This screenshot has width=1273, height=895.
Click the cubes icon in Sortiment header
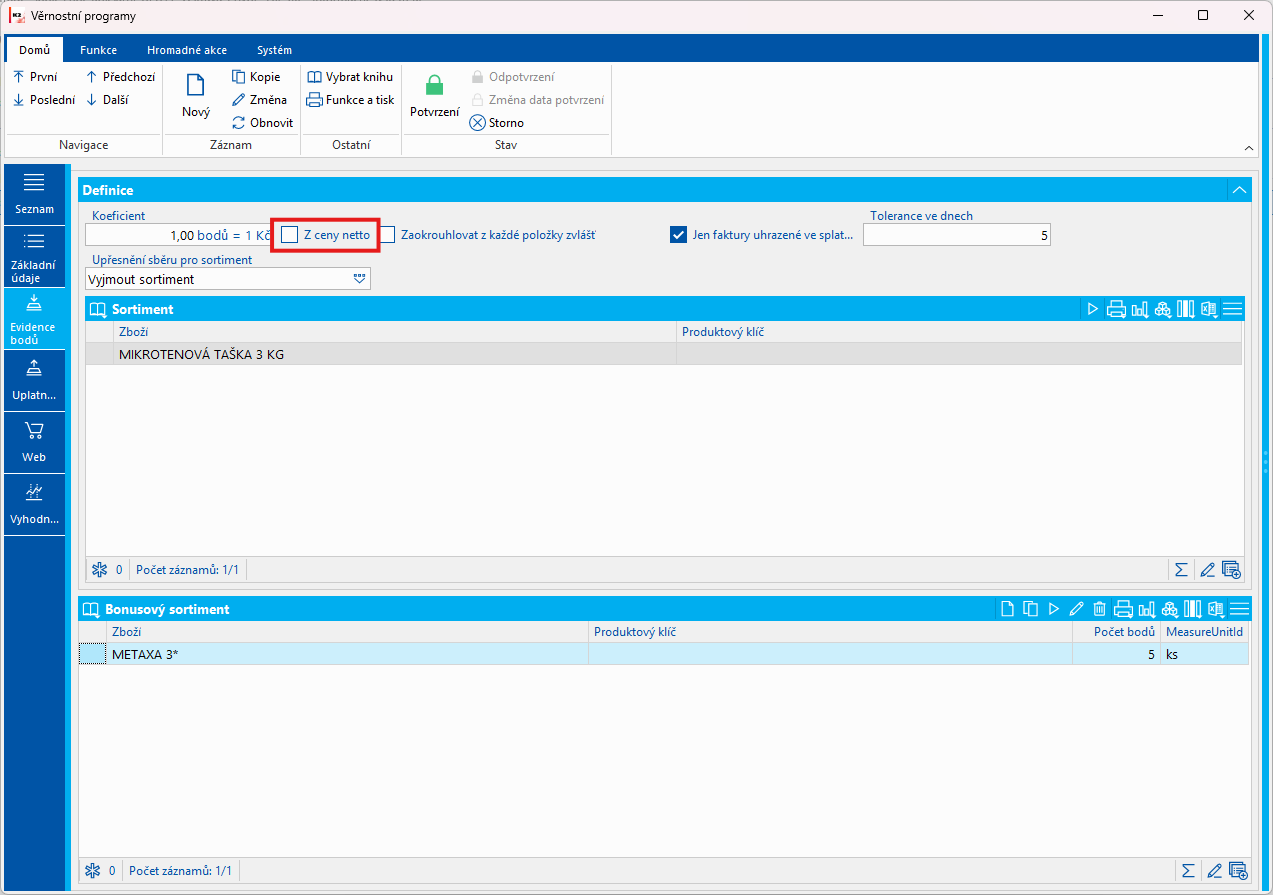pyautogui.click(x=1163, y=309)
